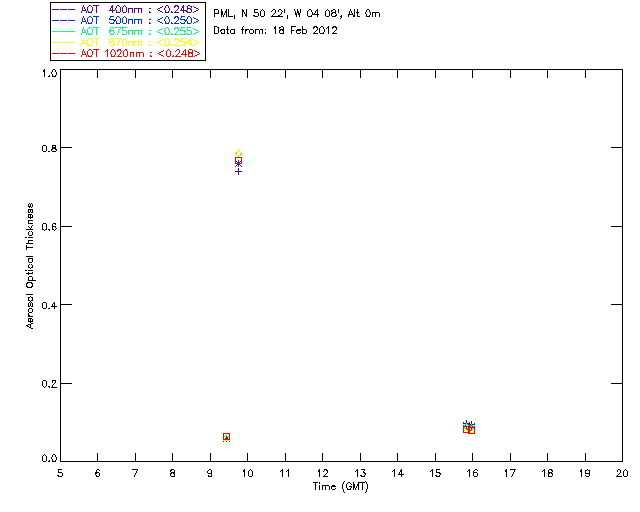Click the y-axis tick label 0.6
Viewport: 640px width, 512px height.
49,227
